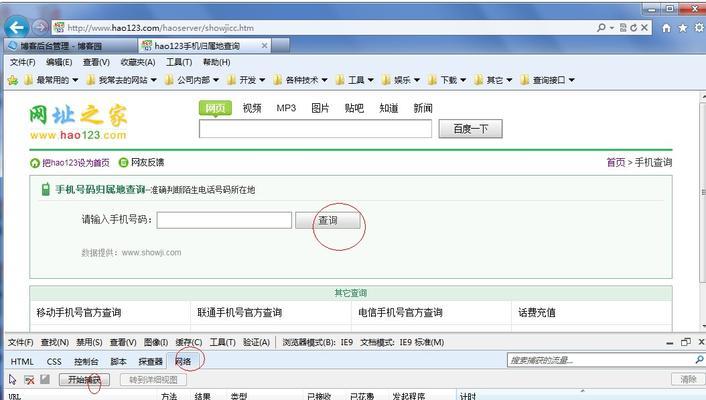706x400 pixels.
Task: Click the browser forward arrow button
Action: click(x=41, y=27)
